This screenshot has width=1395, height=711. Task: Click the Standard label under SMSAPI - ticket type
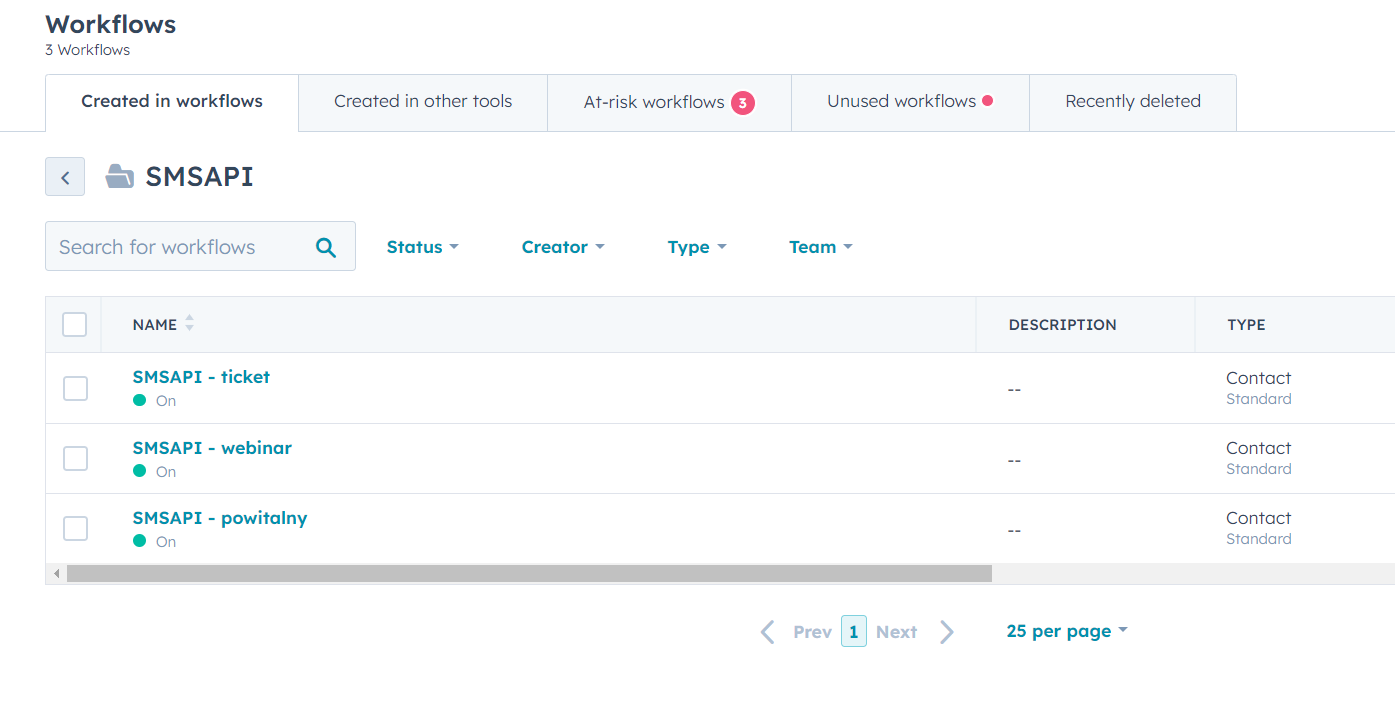click(1259, 399)
